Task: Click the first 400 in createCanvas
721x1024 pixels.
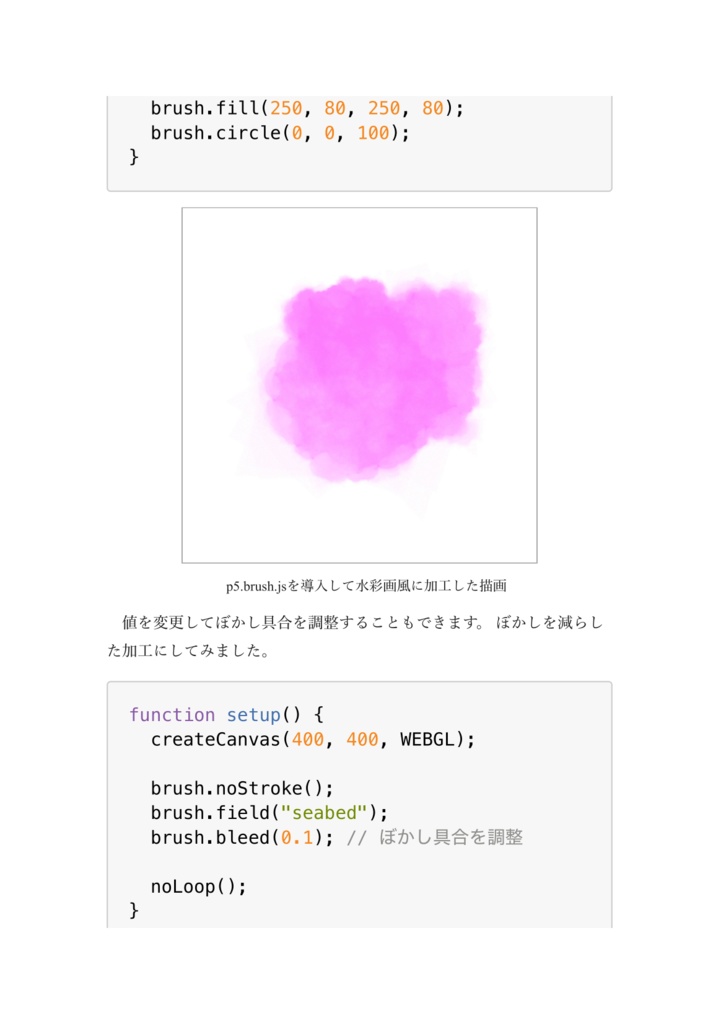Action: click(x=307, y=740)
